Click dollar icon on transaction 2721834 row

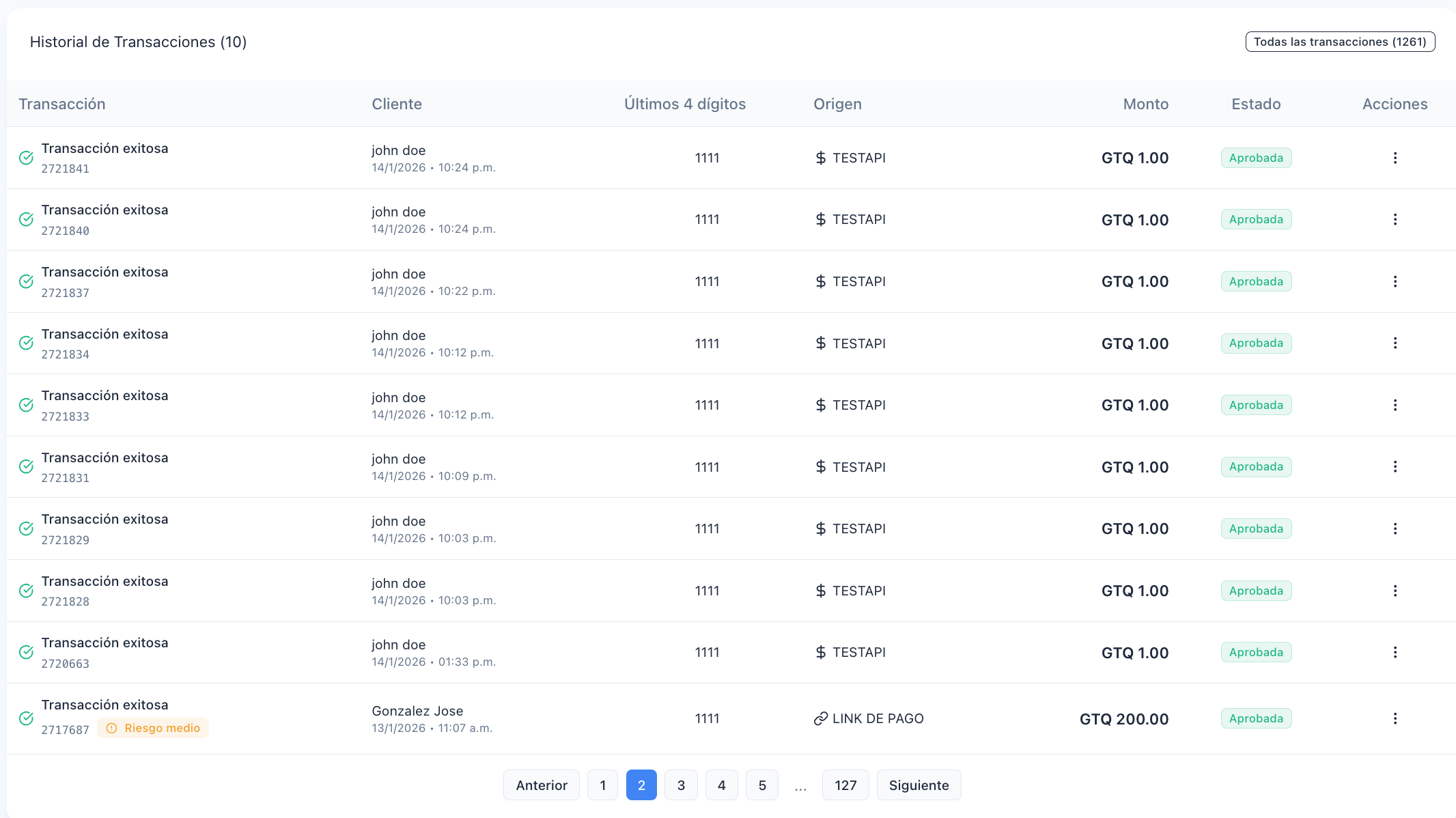820,343
